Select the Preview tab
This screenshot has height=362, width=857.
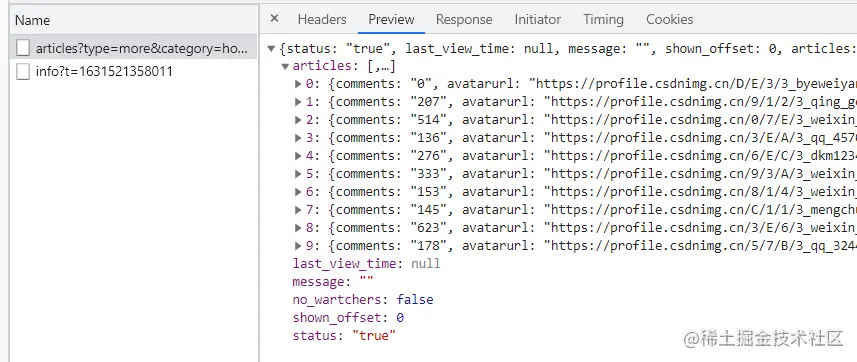(391, 19)
